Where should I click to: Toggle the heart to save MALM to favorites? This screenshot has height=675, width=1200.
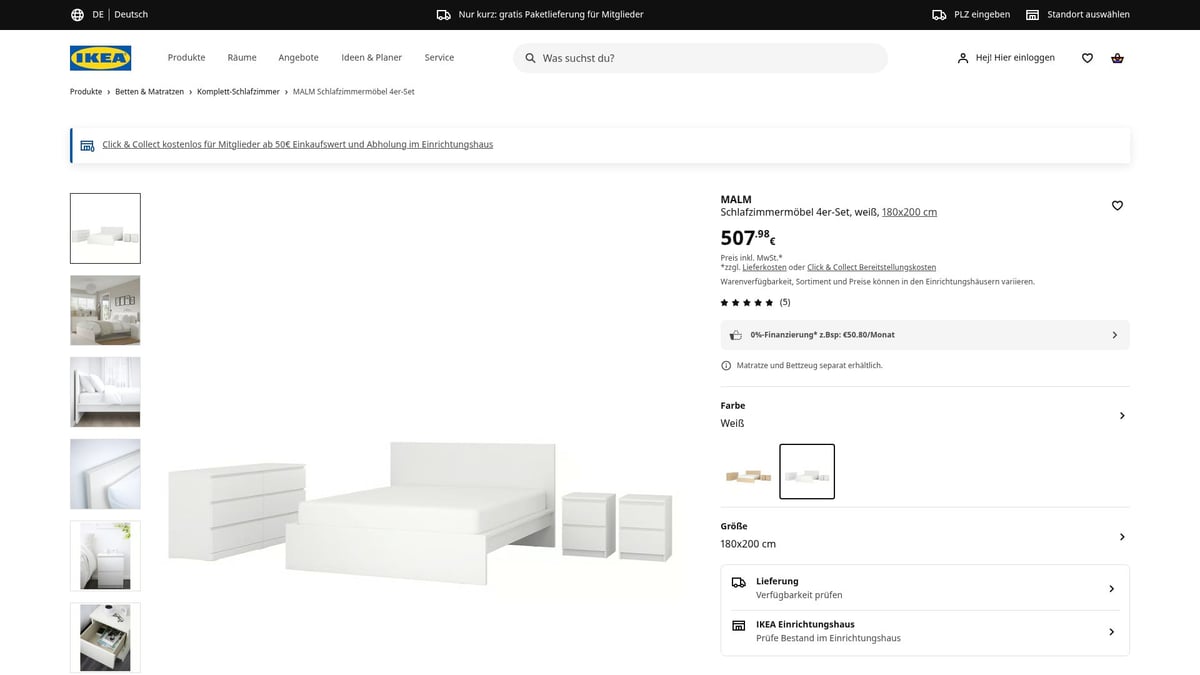(x=1117, y=205)
